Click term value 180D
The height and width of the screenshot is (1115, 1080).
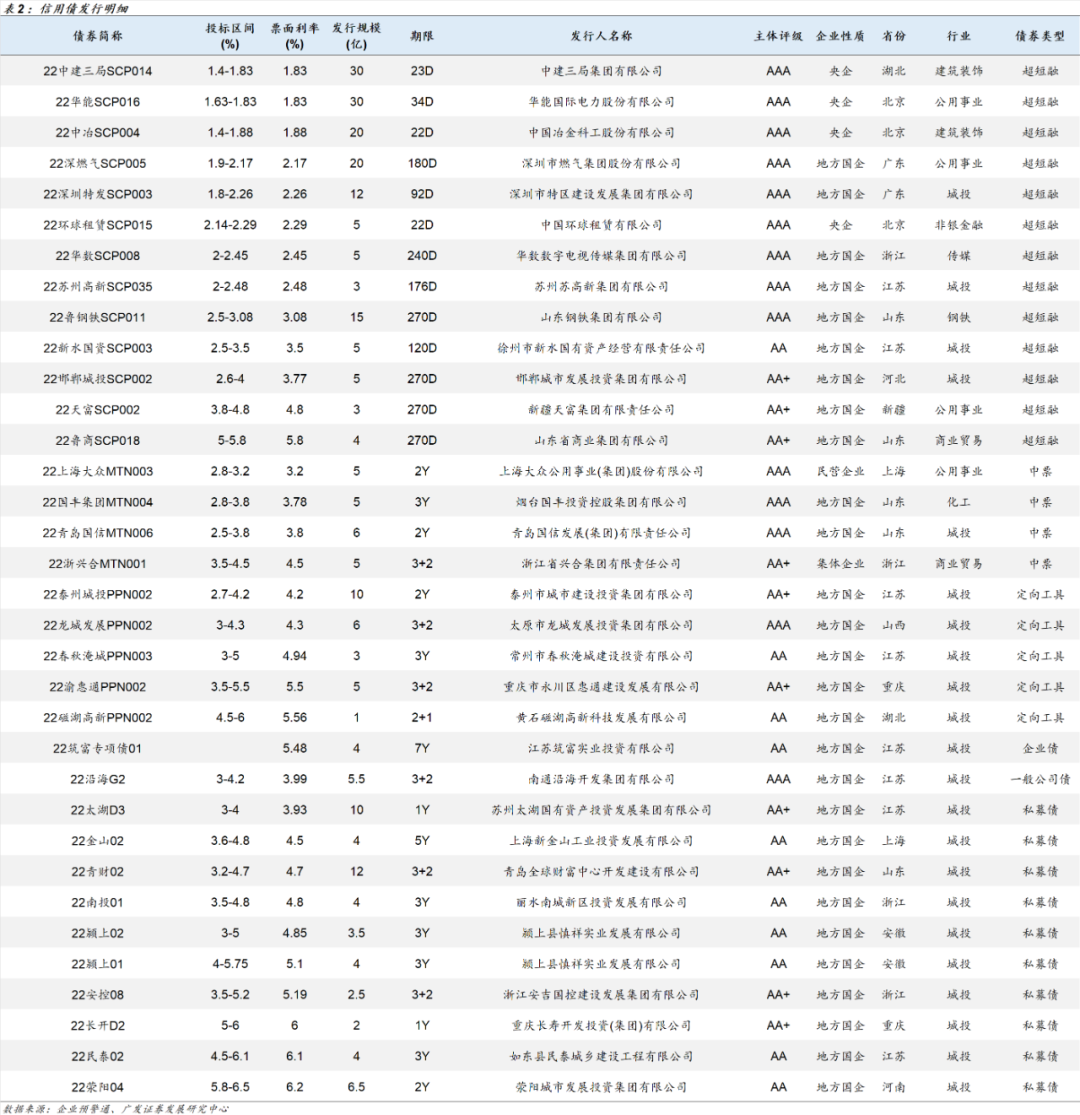tap(422, 164)
